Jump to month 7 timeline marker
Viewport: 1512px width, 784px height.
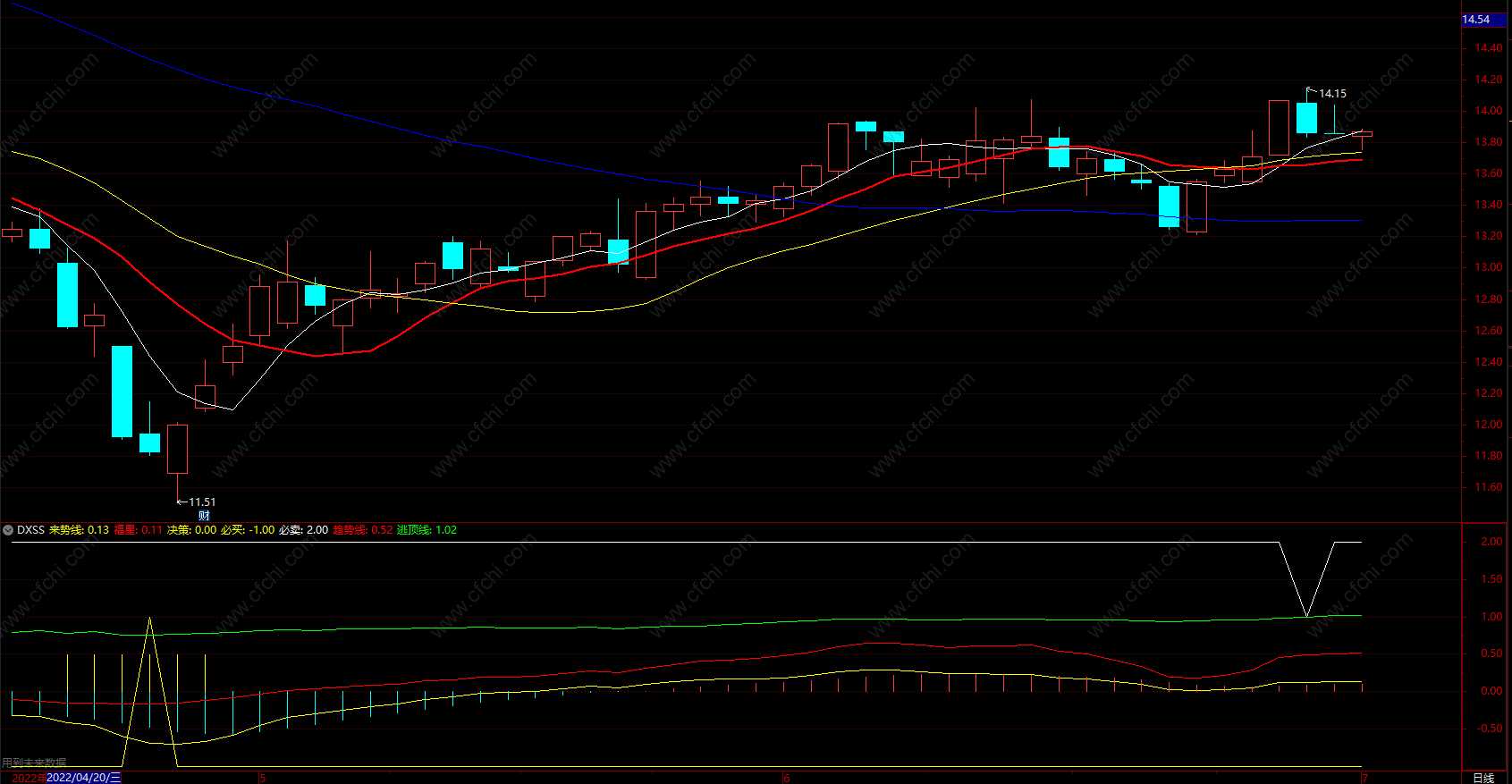pos(1364,778)
